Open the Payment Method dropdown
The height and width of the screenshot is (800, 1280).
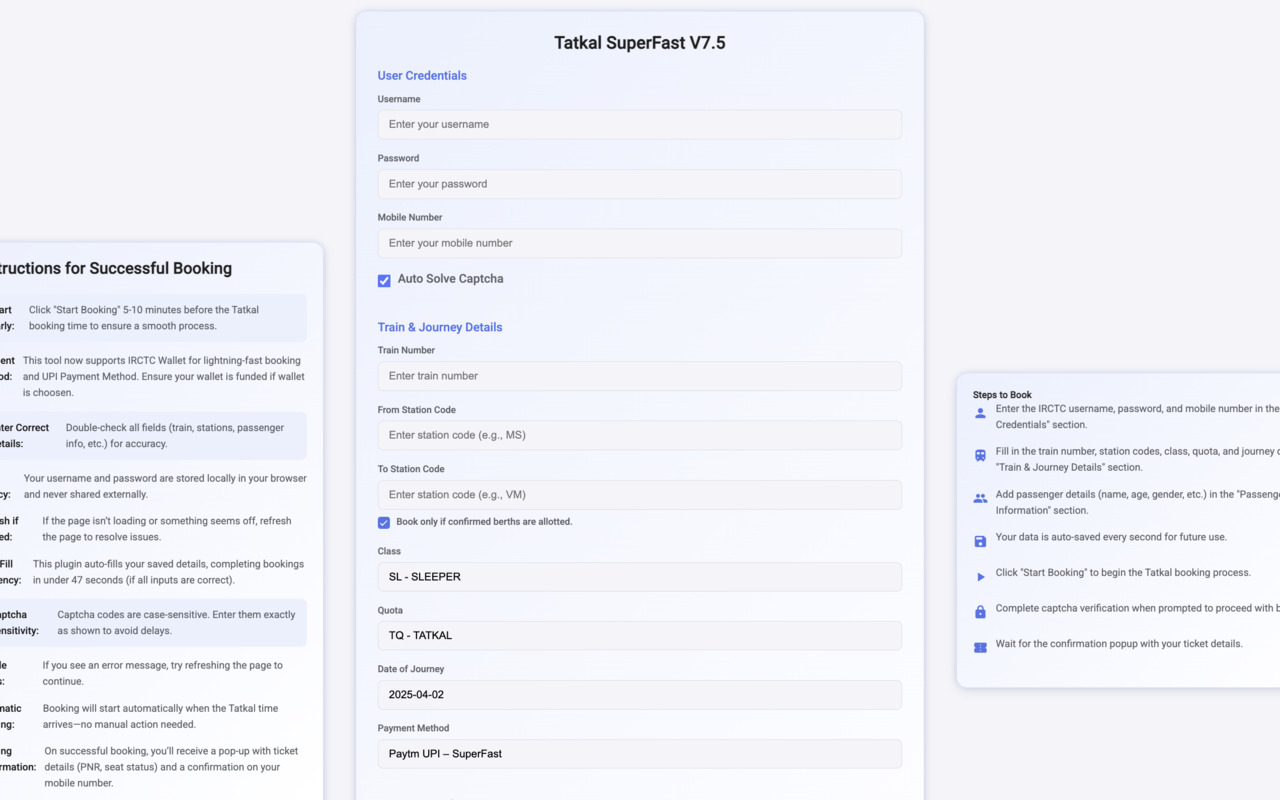click(639, 753)
